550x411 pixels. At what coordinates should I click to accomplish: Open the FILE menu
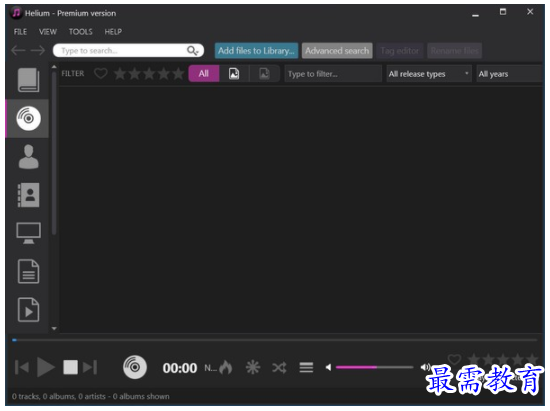coord(20,32)
